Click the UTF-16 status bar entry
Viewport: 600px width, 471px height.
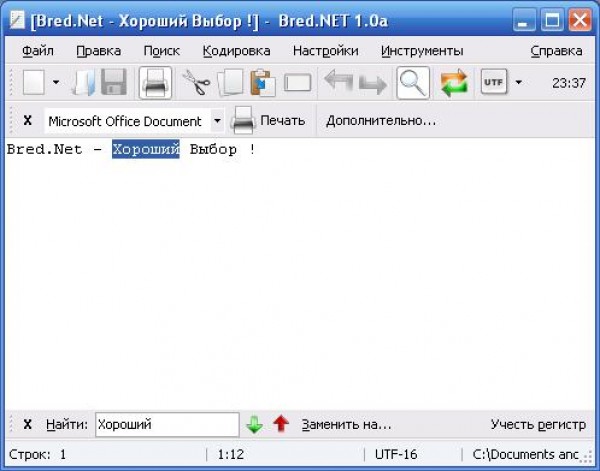tap(396, 454)
